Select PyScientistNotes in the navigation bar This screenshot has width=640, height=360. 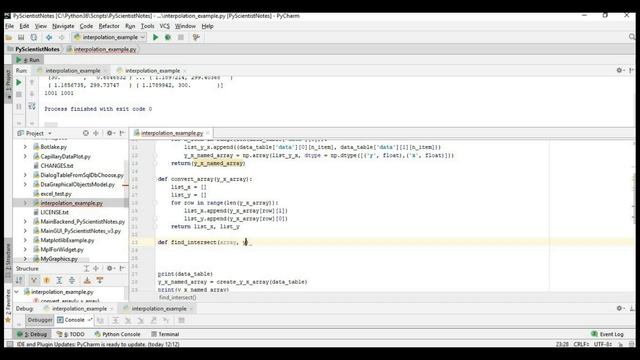coord(37,49)
